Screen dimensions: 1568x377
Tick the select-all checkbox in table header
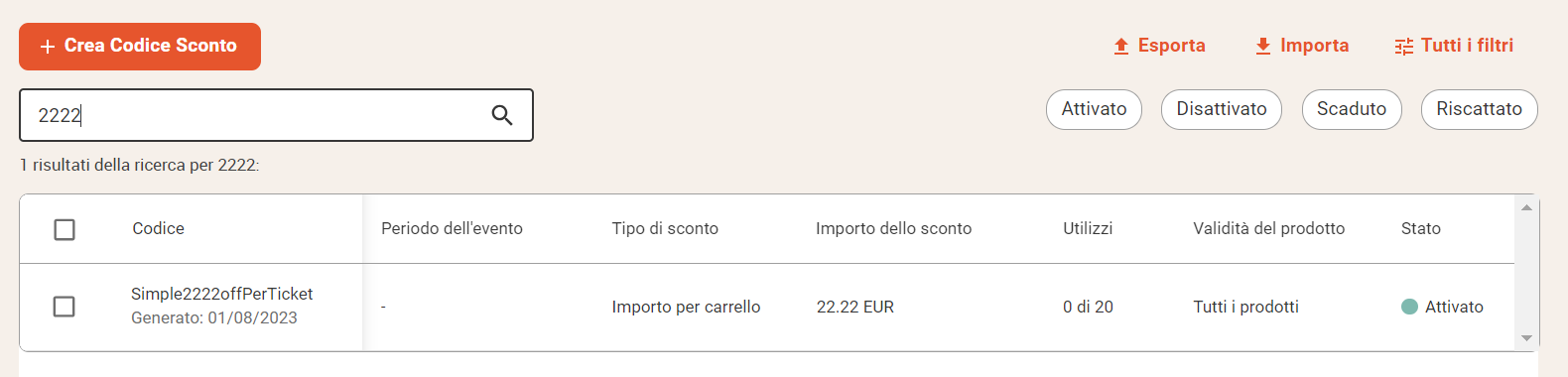tap(65, 229)
